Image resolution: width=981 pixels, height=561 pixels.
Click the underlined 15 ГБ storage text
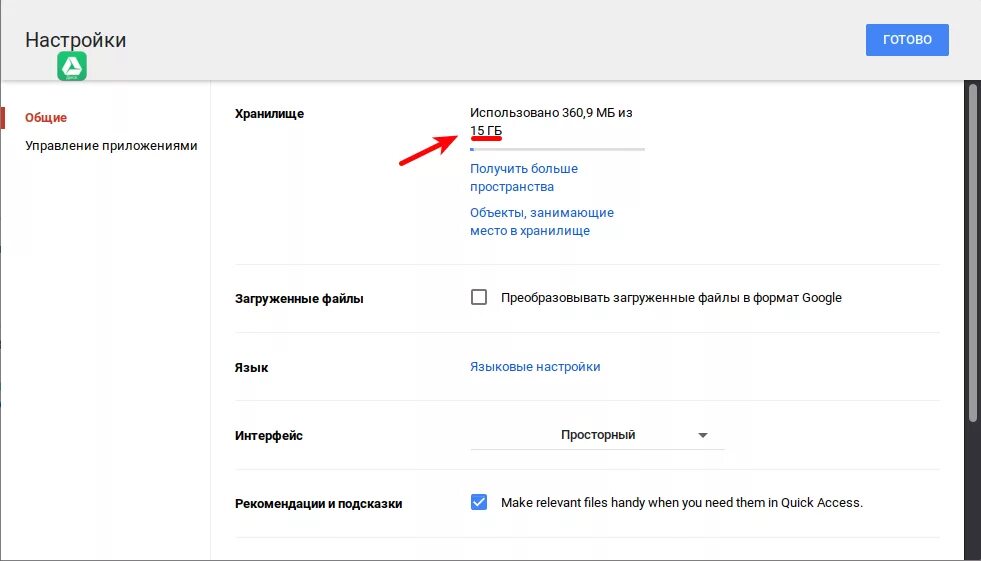click(486, 131)
